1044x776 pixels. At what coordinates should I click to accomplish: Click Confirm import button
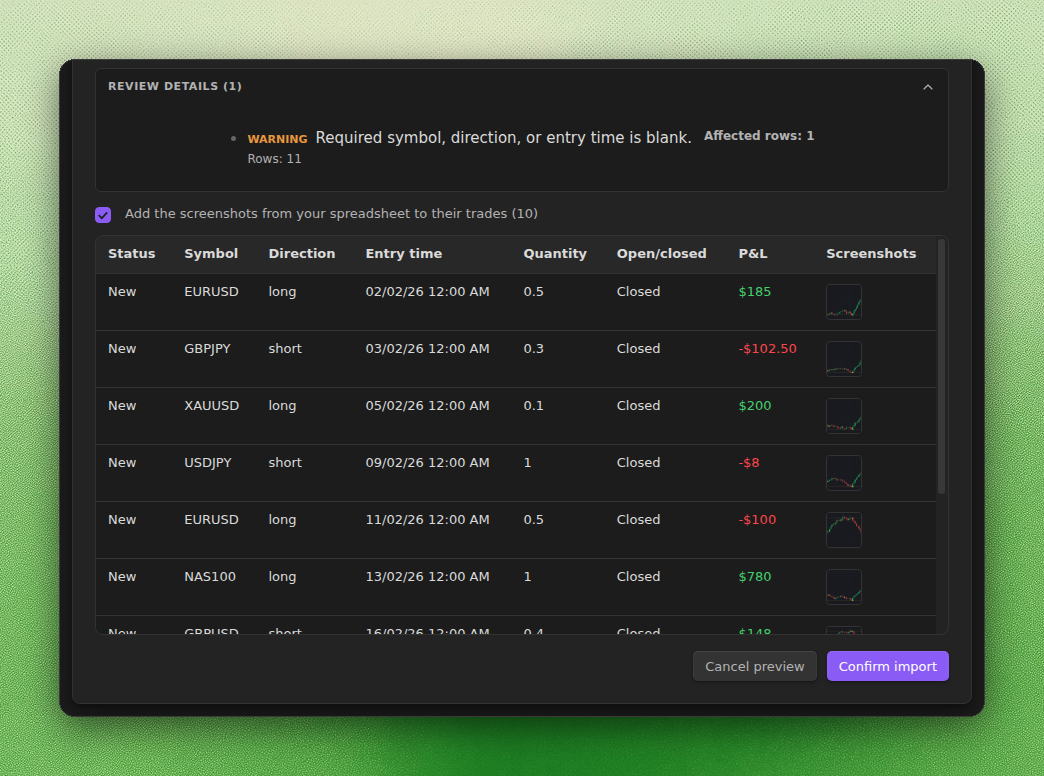(x=888, y=666)
